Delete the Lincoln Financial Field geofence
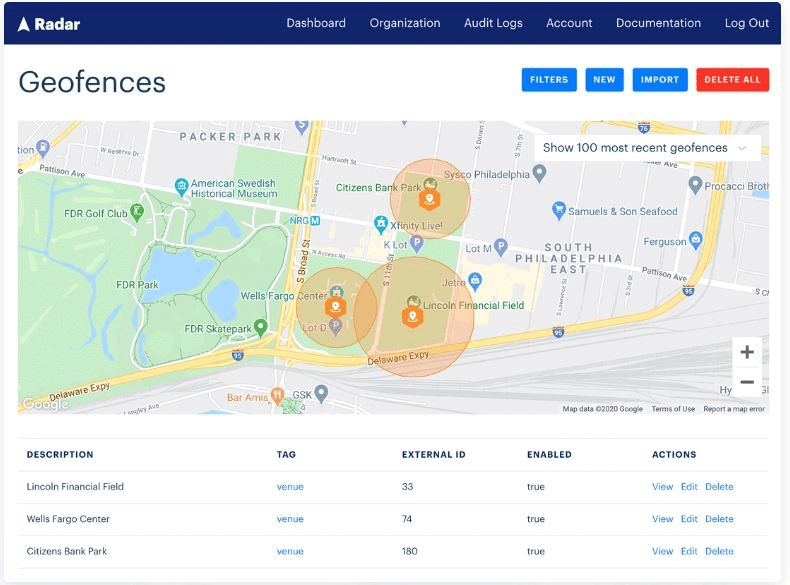Viewport: 790px width, 585px height. [x=719, y=487]
